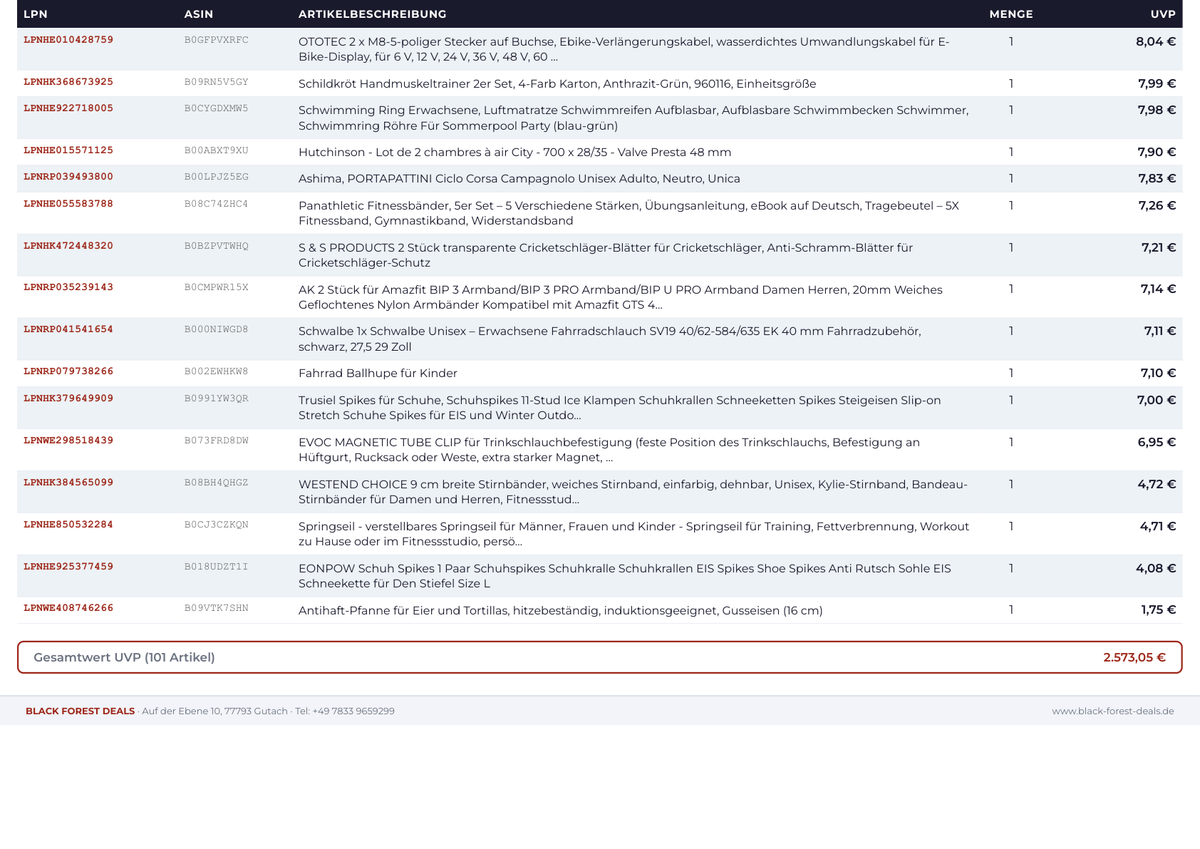Open the www.black-forest-deals.de link

1113,711
